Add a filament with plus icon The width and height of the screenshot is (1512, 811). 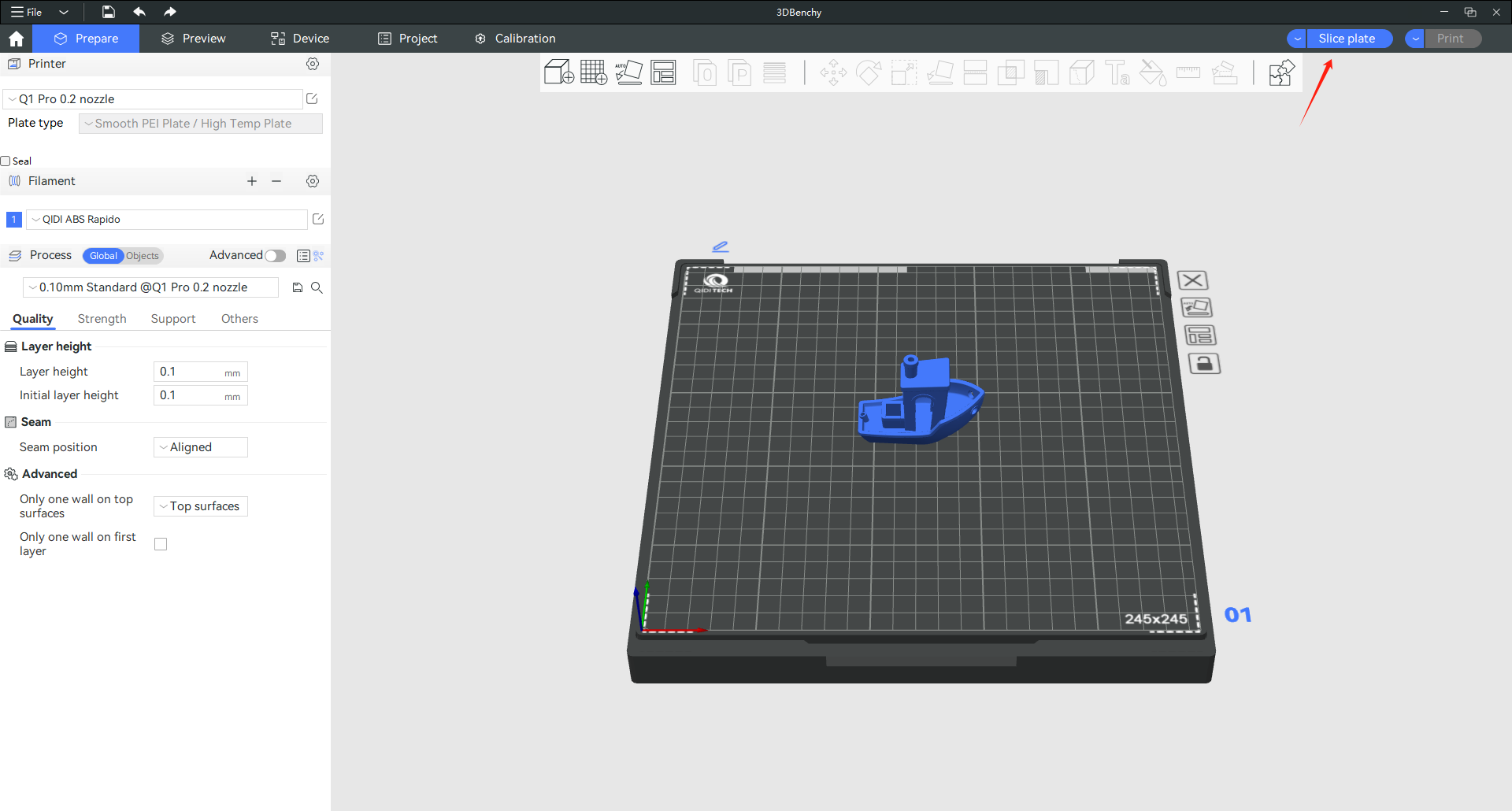click(x=252, y=181)
